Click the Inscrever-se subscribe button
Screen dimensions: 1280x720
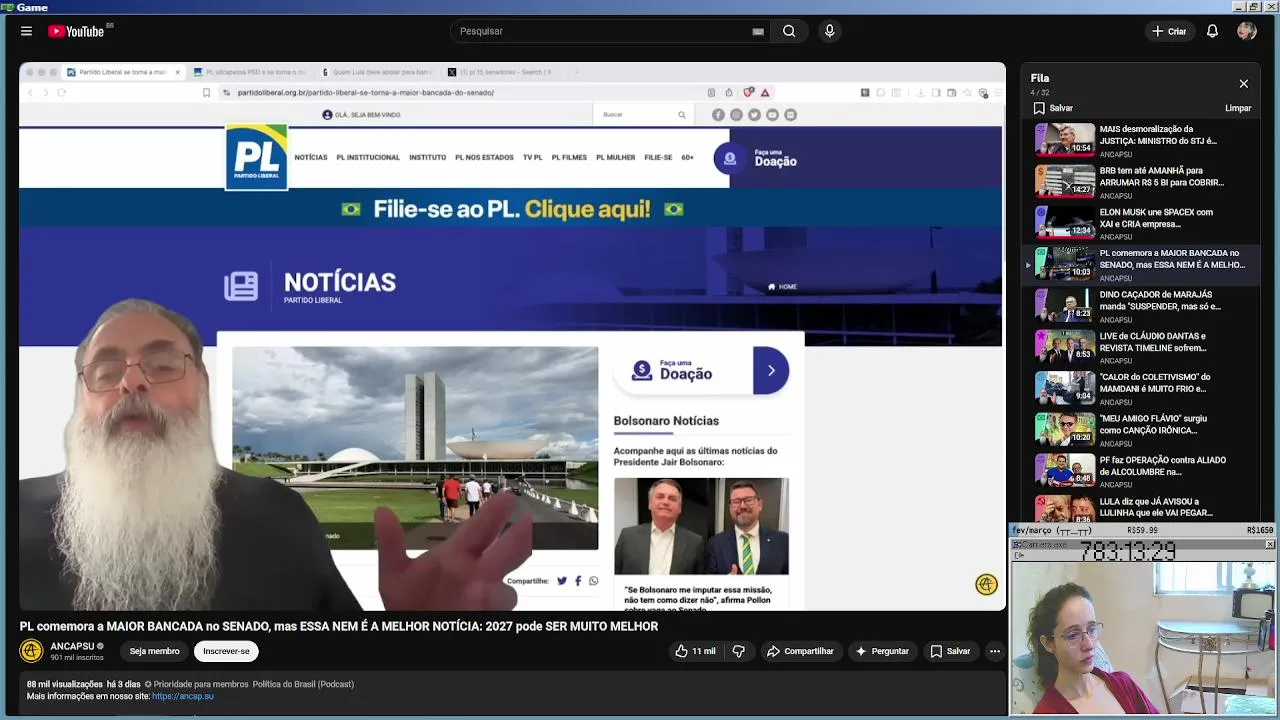point(226,651)
